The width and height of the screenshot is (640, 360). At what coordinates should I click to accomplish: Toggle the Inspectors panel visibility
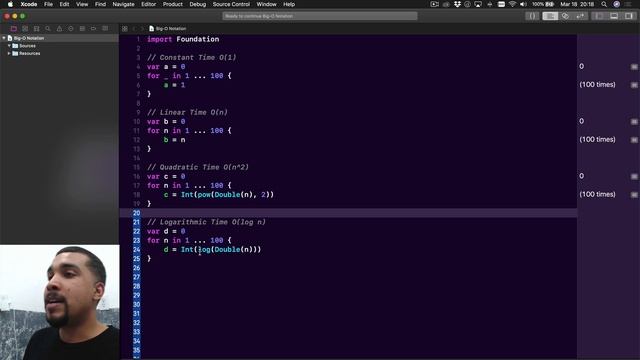(629, 16)
